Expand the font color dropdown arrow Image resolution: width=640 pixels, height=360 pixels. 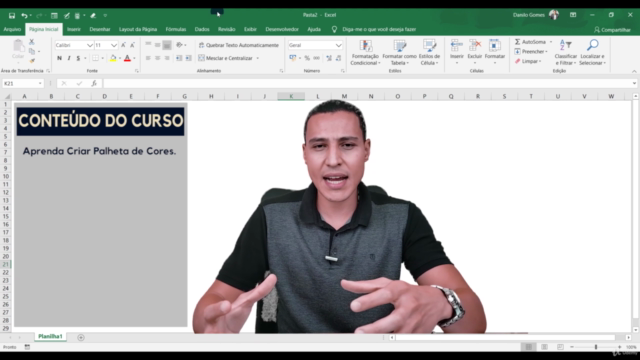click(134, 58)
